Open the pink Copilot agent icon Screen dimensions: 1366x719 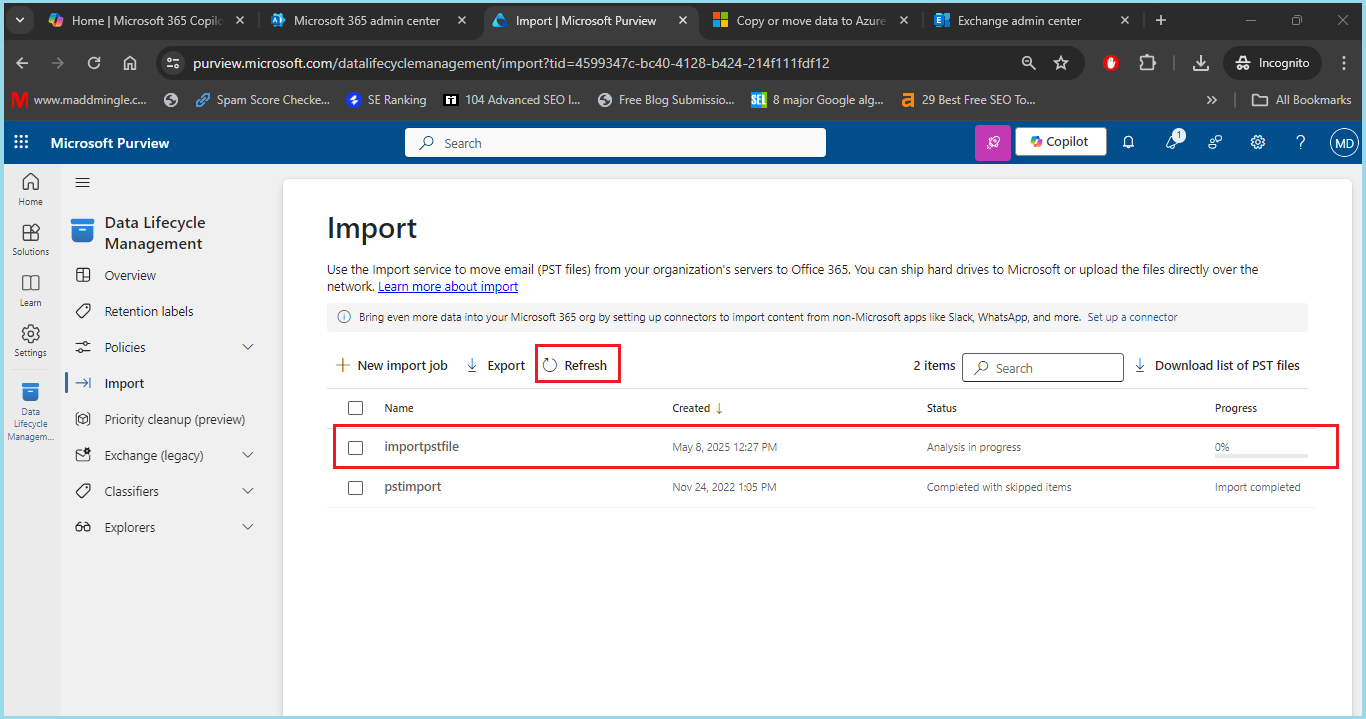993,143
